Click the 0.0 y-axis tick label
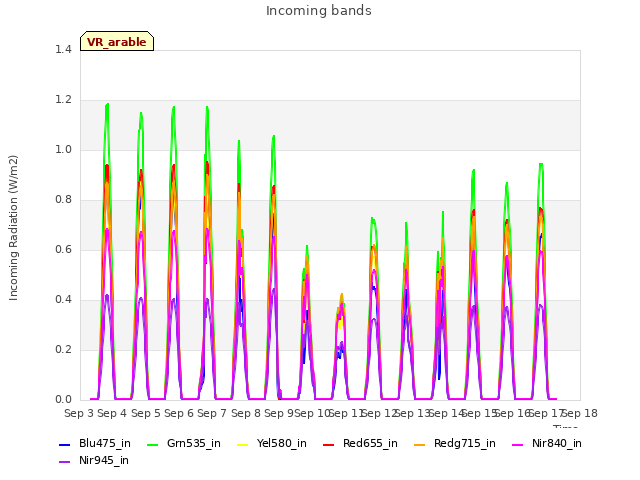The width and height of the screenshot is (640, 480). (63, 399)
